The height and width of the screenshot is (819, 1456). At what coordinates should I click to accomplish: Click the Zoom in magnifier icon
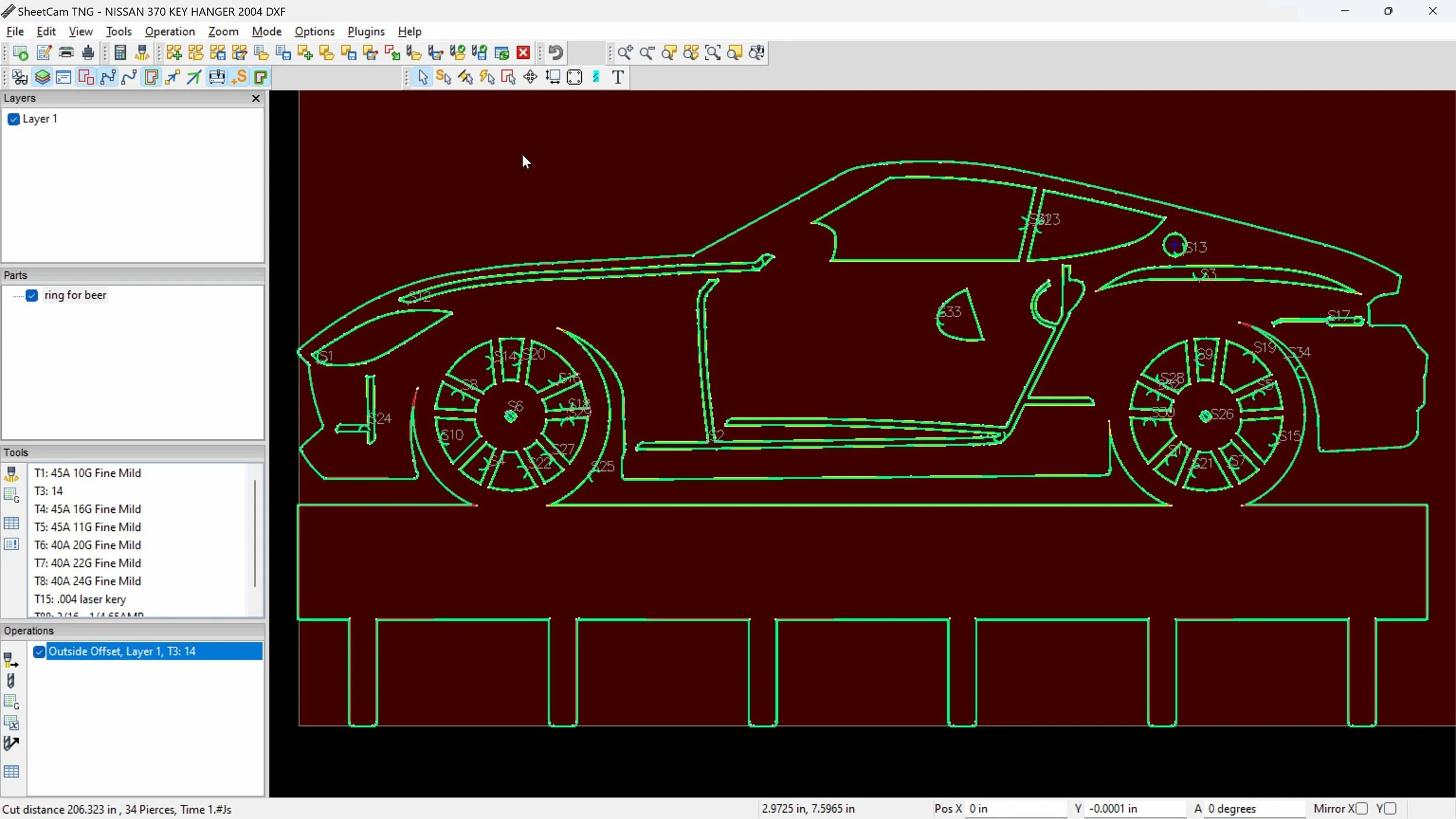click(x=625, y=53)
